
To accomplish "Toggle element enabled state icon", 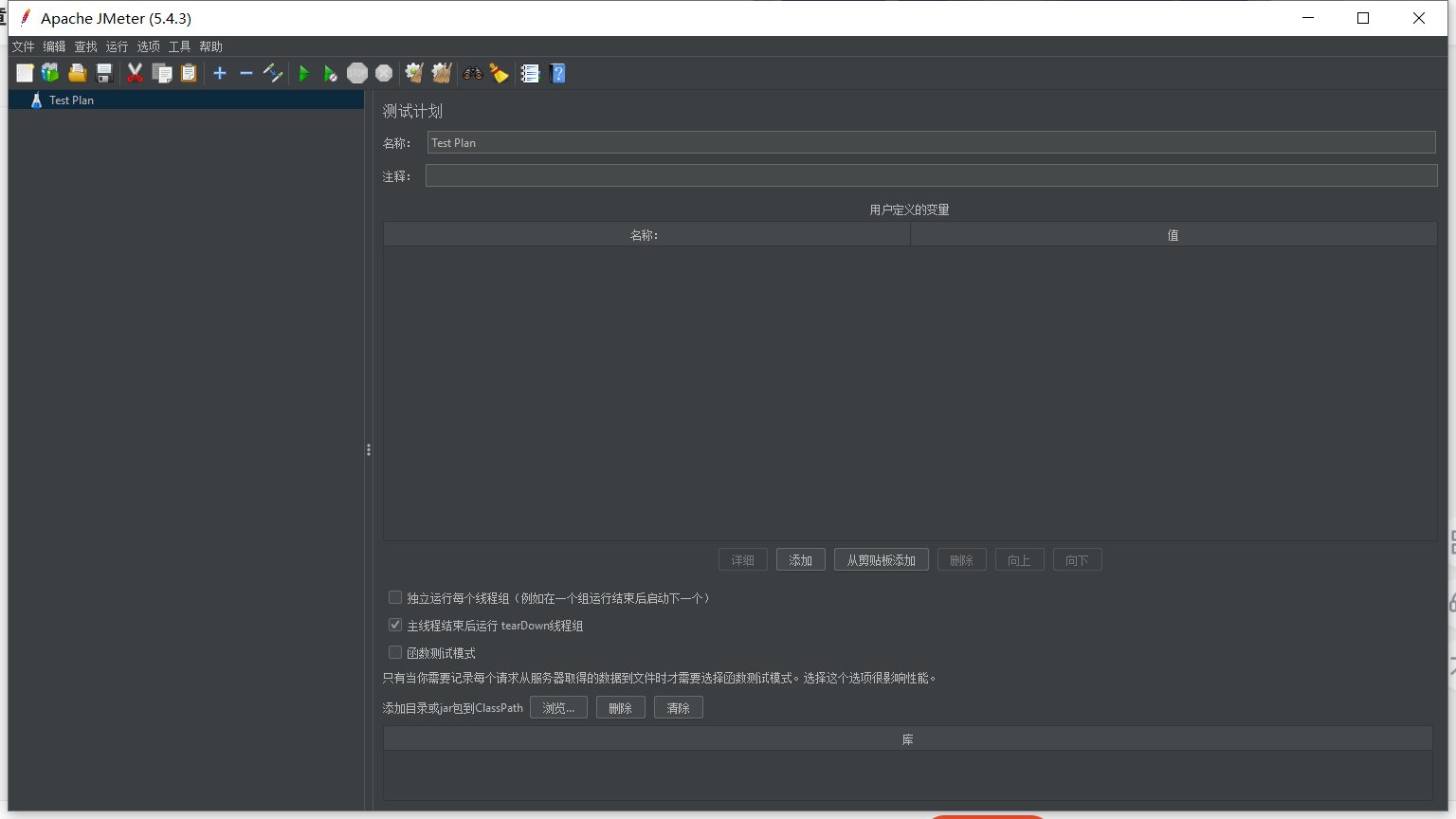I will click(x=273, y=73).
